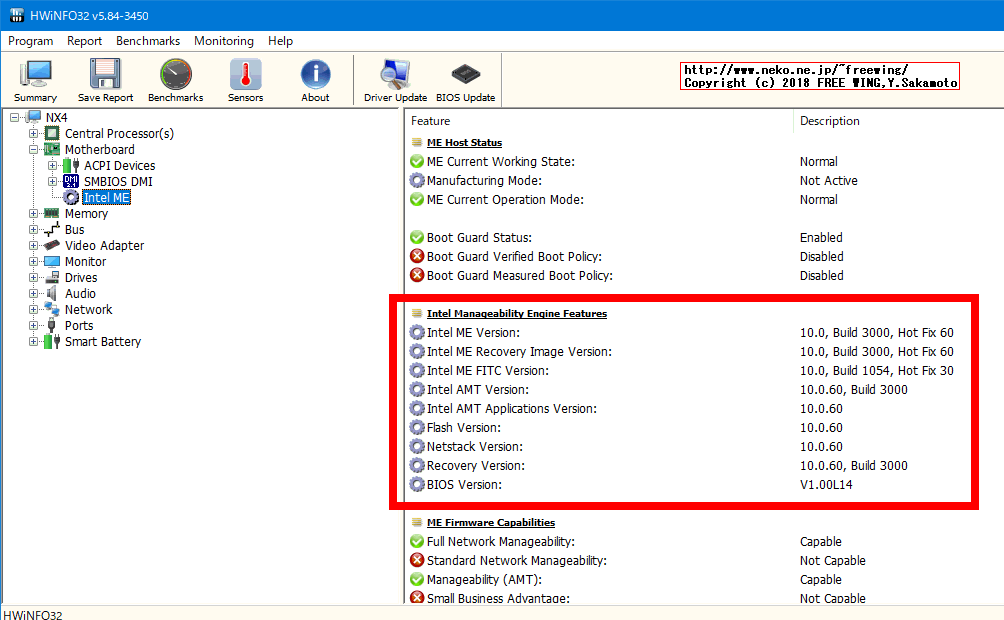Click the BIOS Update chip icon
The image size is (1004, 620).
(465, 80)
